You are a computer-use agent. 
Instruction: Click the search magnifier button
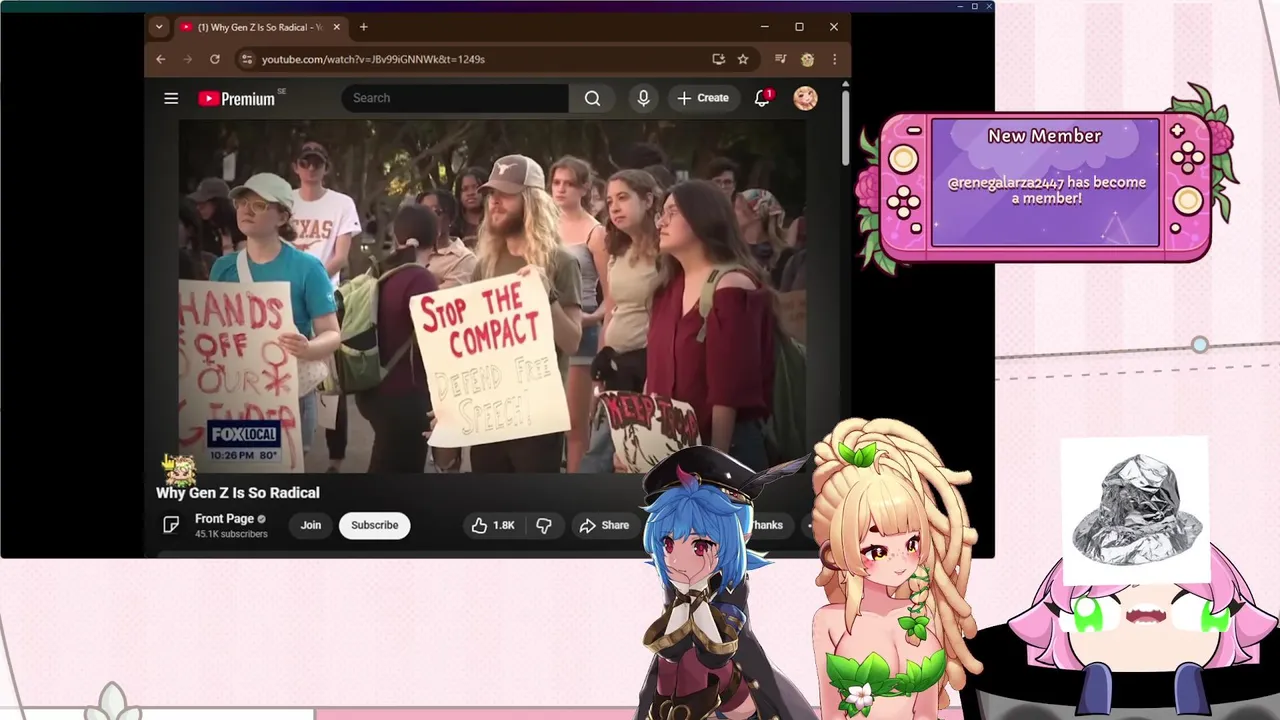[592, 98]
